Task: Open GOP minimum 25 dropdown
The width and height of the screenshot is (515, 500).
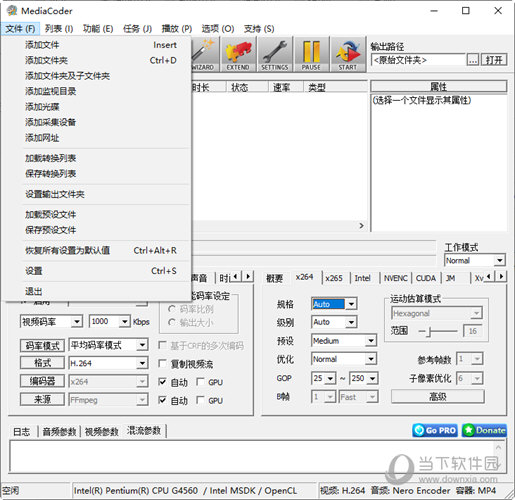Action: [x=330, y=378]
